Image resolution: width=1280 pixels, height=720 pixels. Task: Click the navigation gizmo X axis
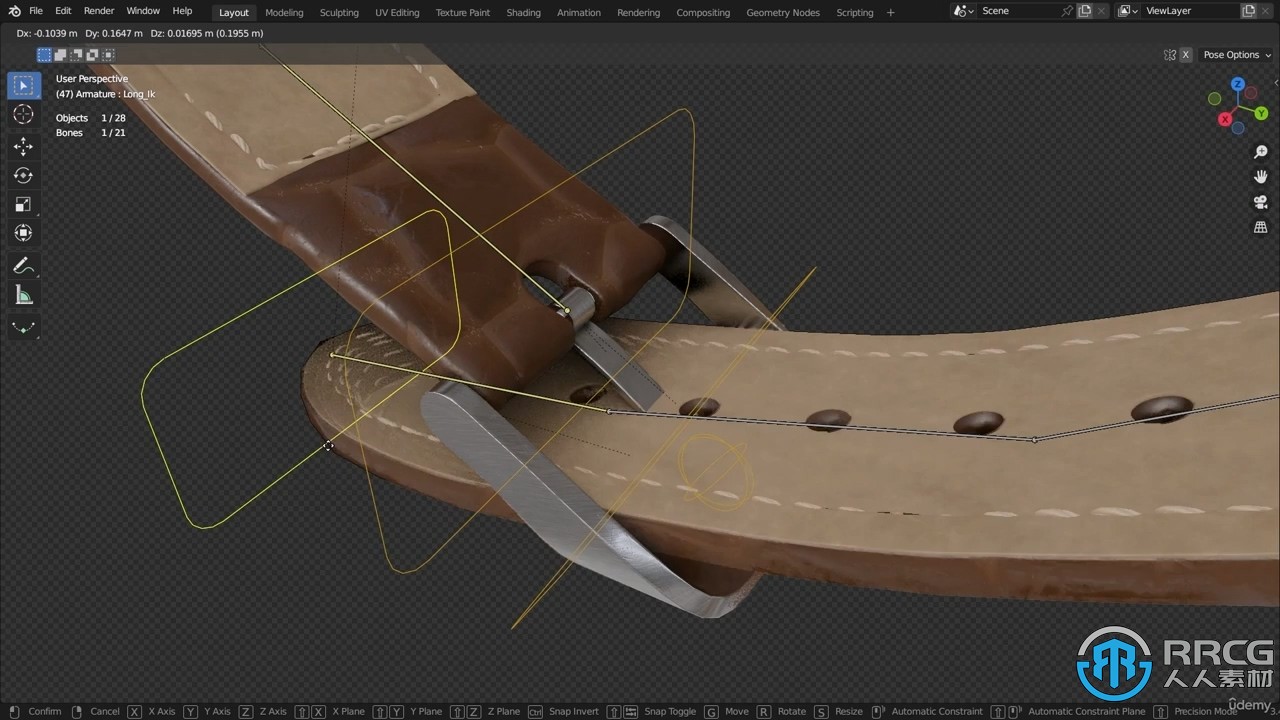point(1225,119)
